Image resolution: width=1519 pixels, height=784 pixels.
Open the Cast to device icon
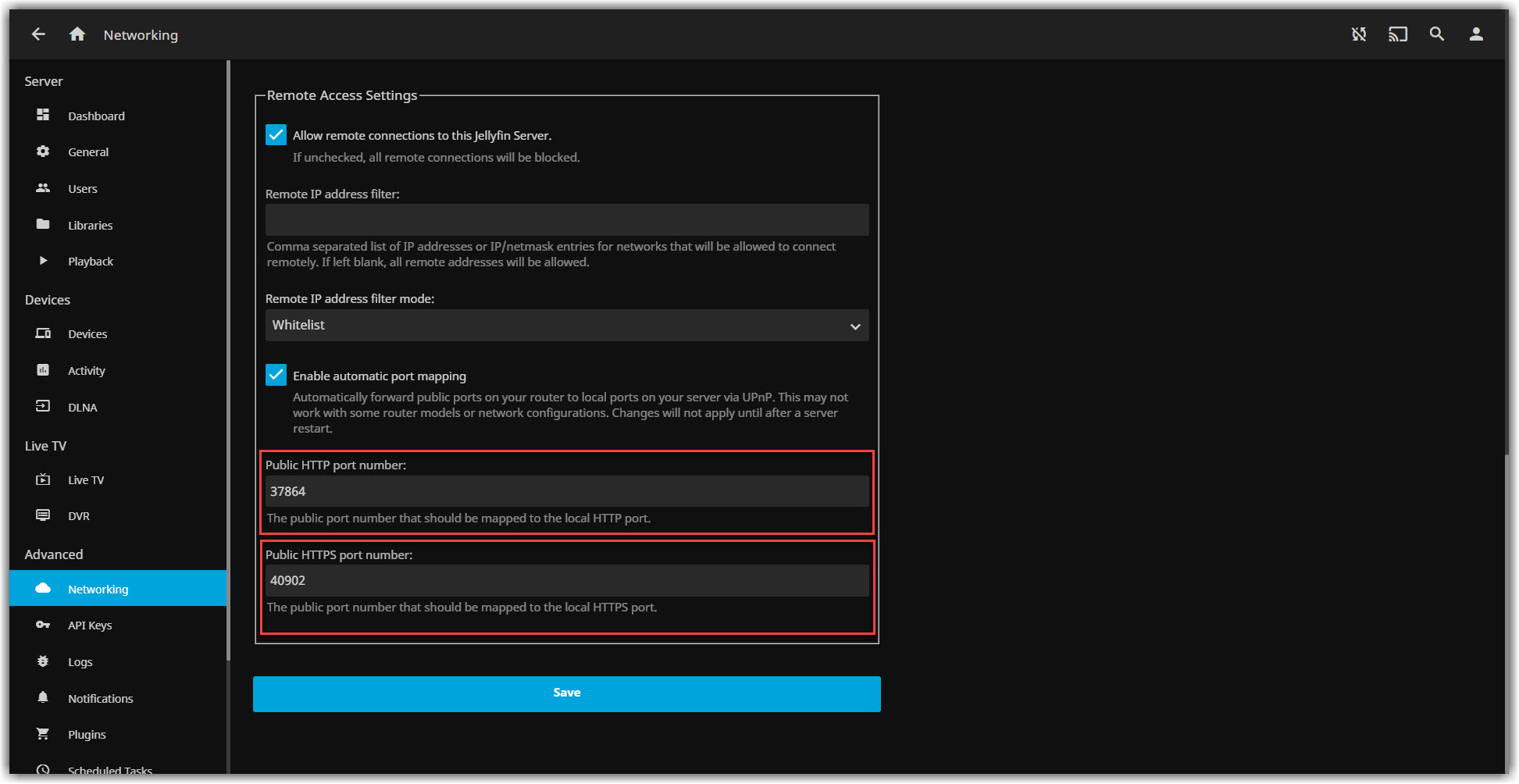coord(1398,34)
